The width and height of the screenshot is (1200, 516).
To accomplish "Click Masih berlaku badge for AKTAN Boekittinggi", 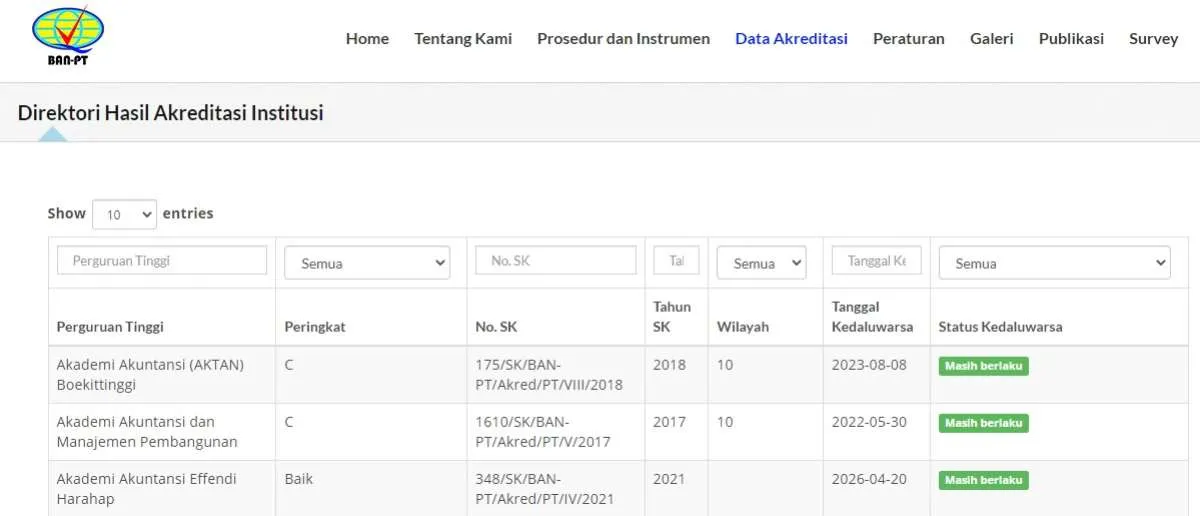I will pyautogui.click(x=983, y=366).
